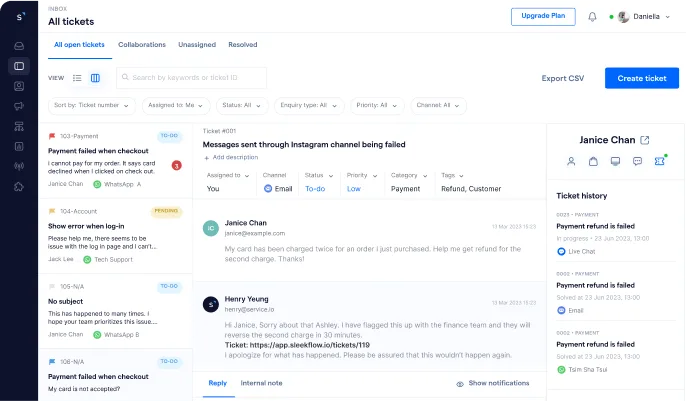
Task: Click Export CSV
Action: tap(563, 78)
